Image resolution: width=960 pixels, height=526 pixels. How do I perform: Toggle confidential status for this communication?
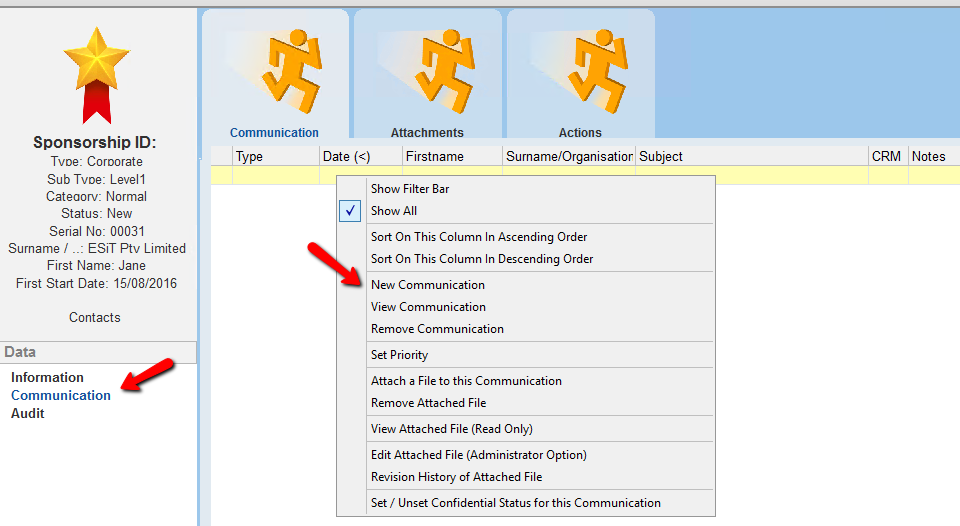coord(515,503)
